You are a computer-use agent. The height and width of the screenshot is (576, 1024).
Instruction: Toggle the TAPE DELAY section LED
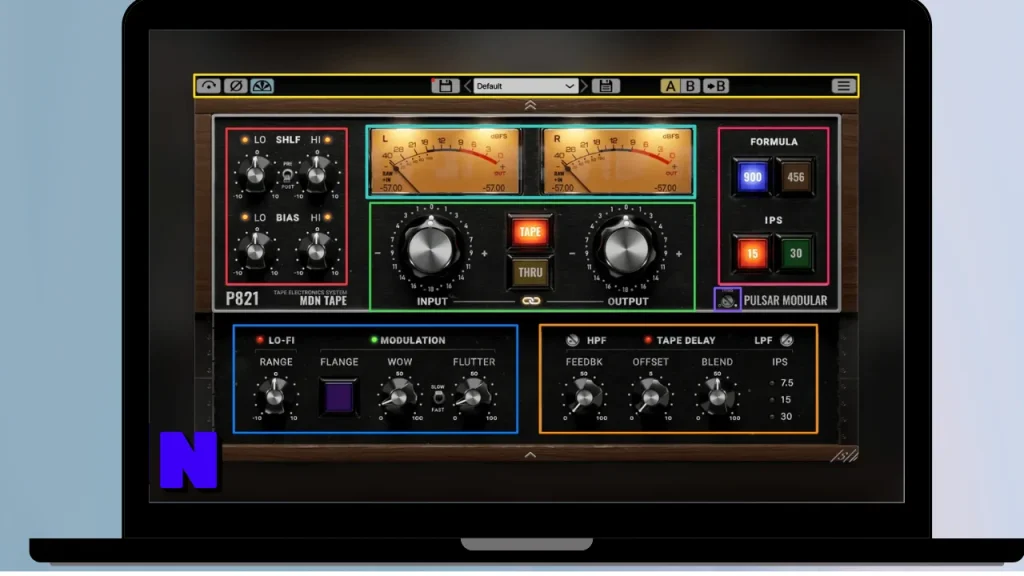click(648, 340)
